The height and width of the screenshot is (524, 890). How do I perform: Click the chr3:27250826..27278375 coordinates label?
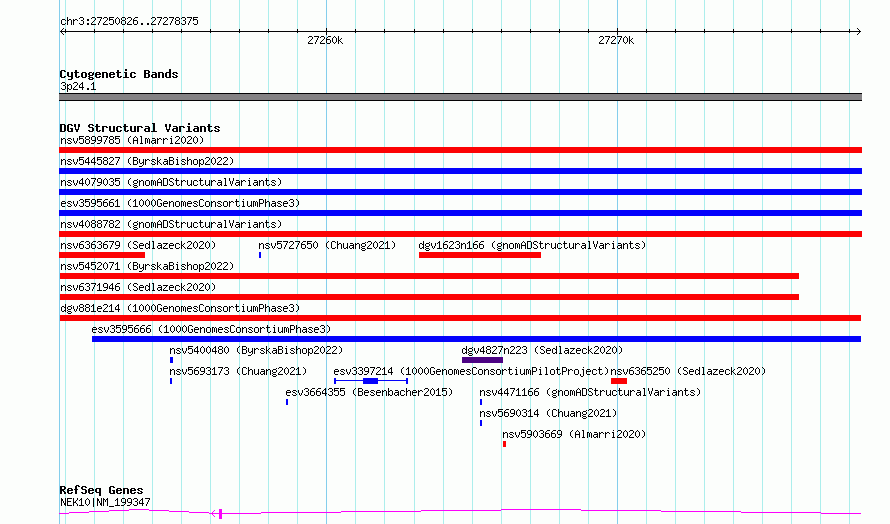click(129, 22)
